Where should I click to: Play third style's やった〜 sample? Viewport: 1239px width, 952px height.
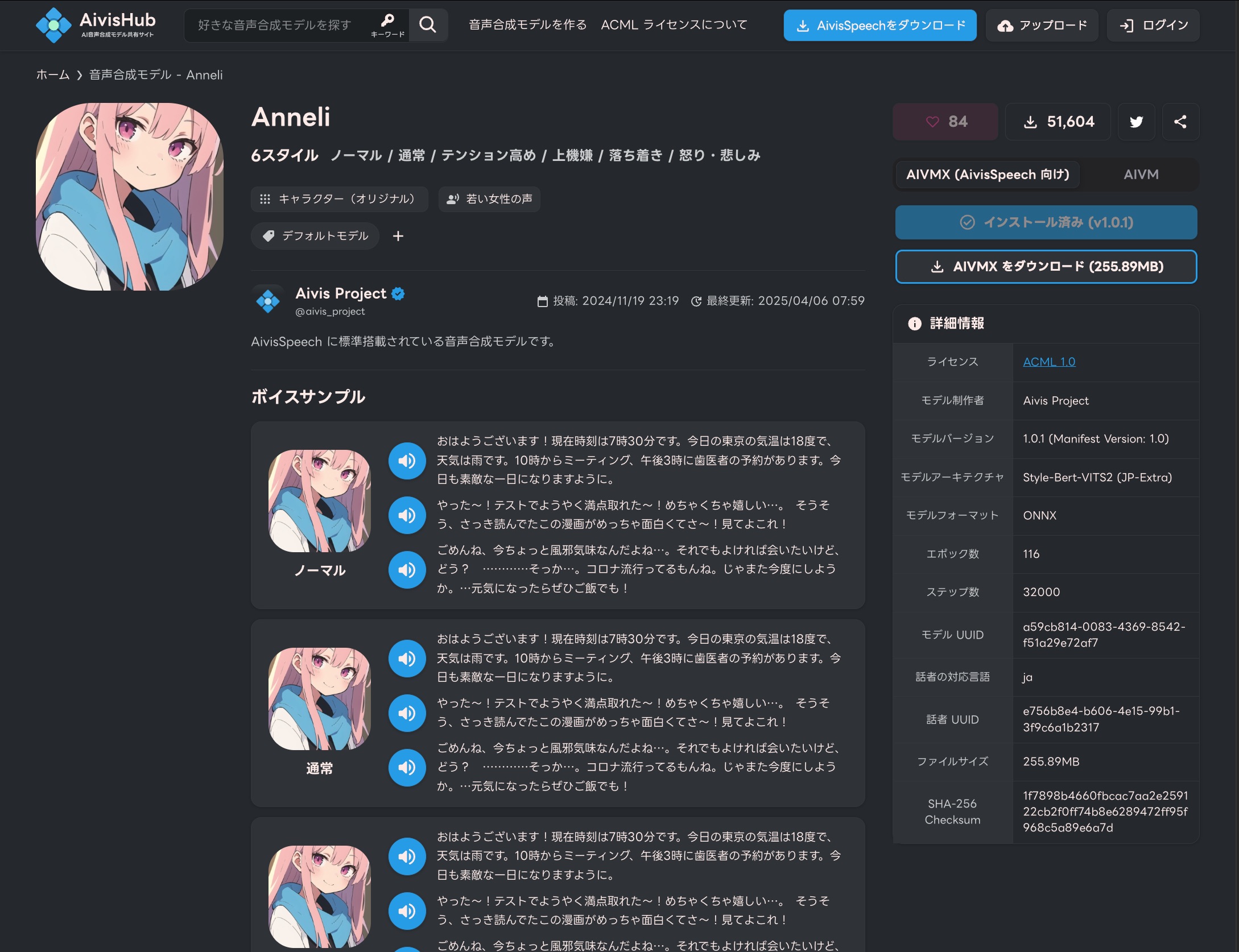(407, 911)
